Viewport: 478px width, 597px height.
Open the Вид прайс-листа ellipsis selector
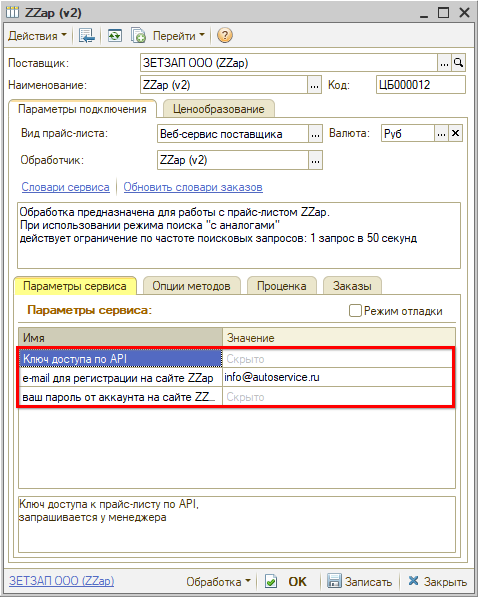315,134
